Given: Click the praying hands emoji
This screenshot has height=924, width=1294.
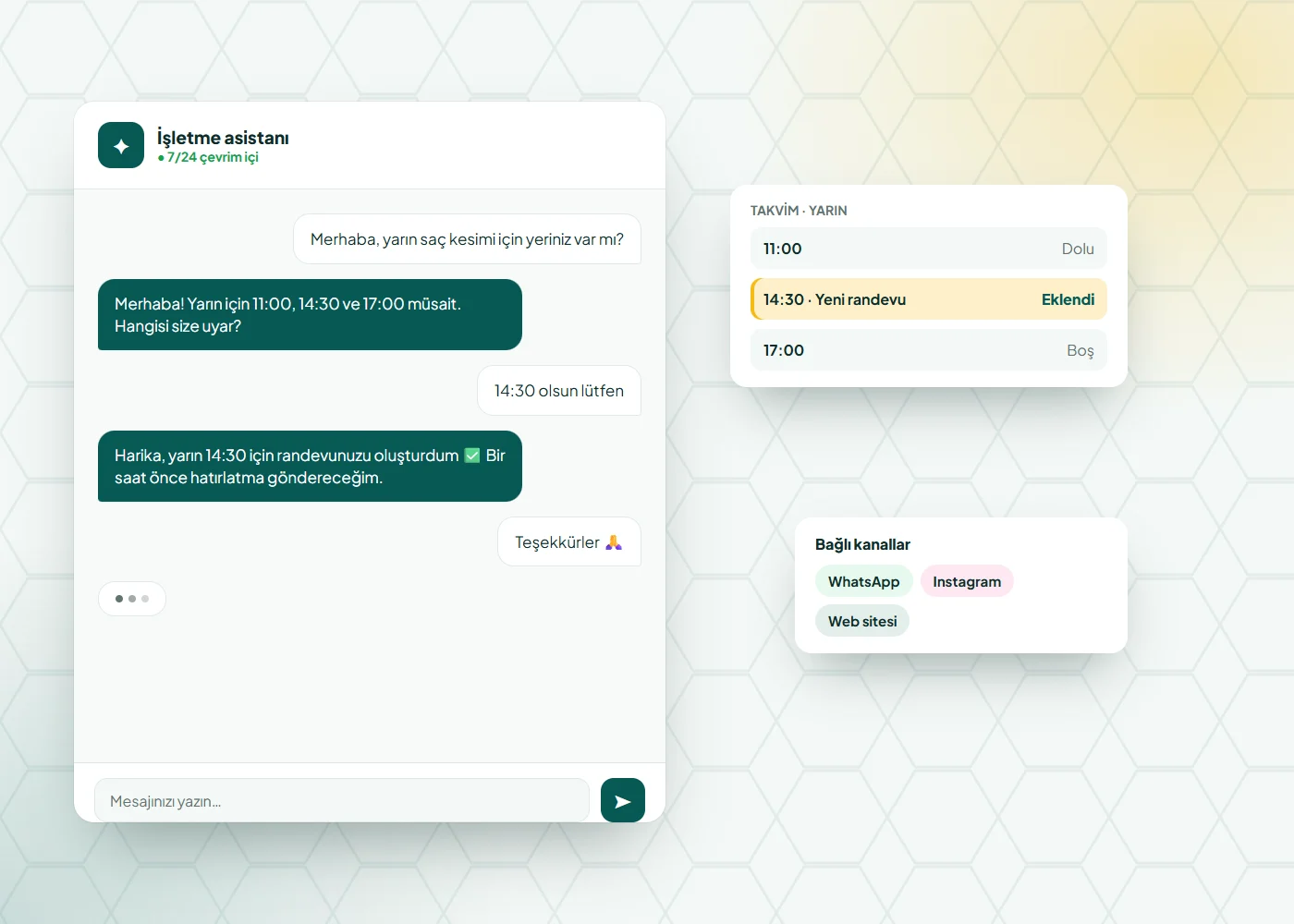Looking at the screenshot, I should coord(614,542).
